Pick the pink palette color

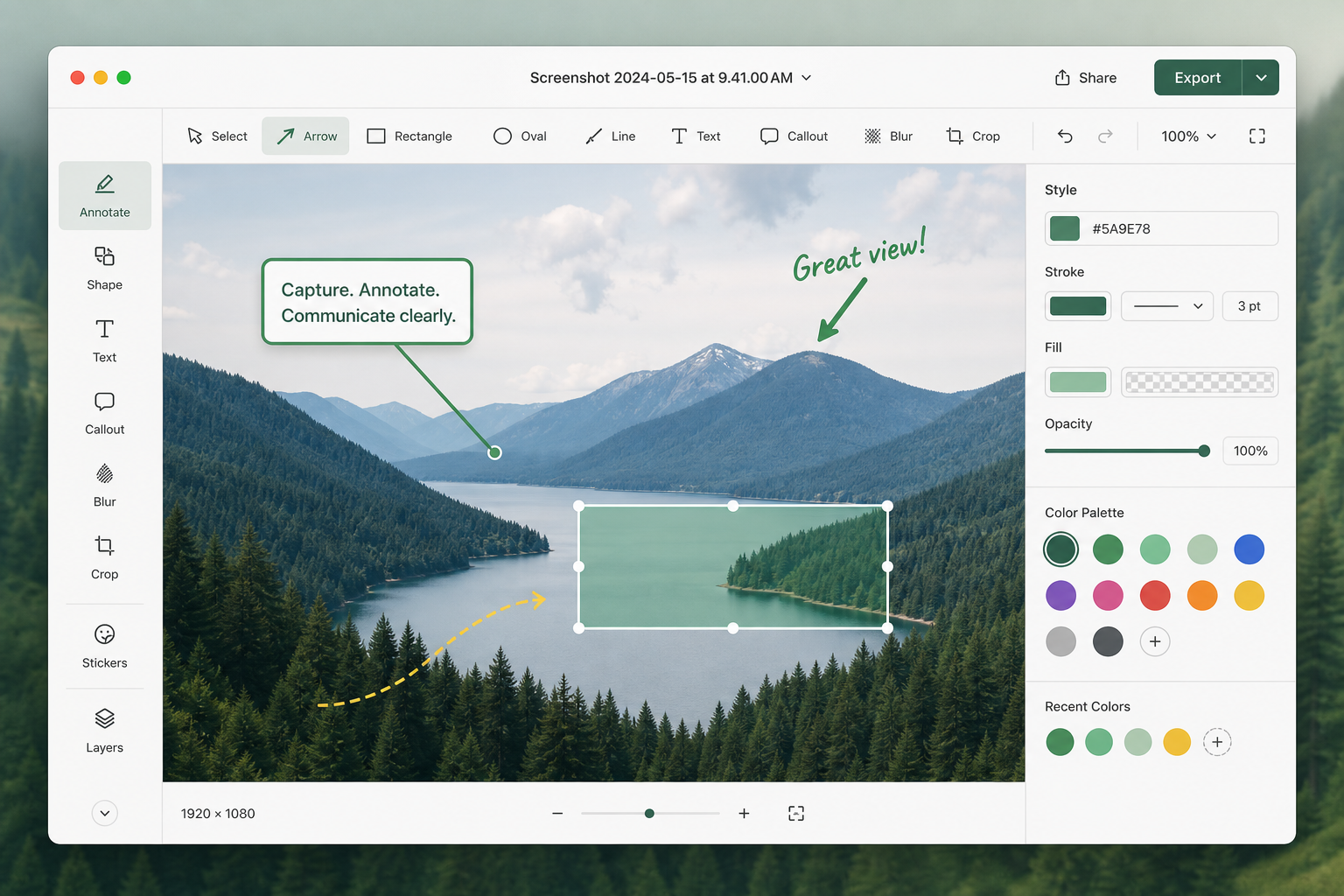click(1108, 596)
